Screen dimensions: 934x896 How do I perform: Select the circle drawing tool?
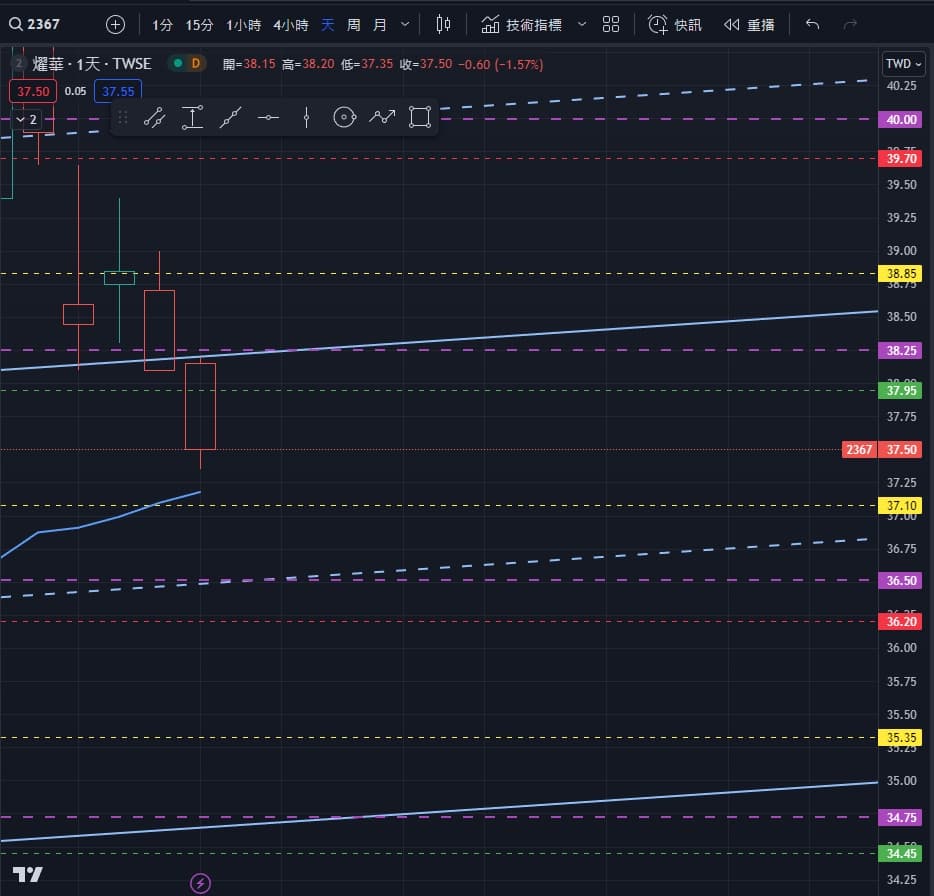344,118
